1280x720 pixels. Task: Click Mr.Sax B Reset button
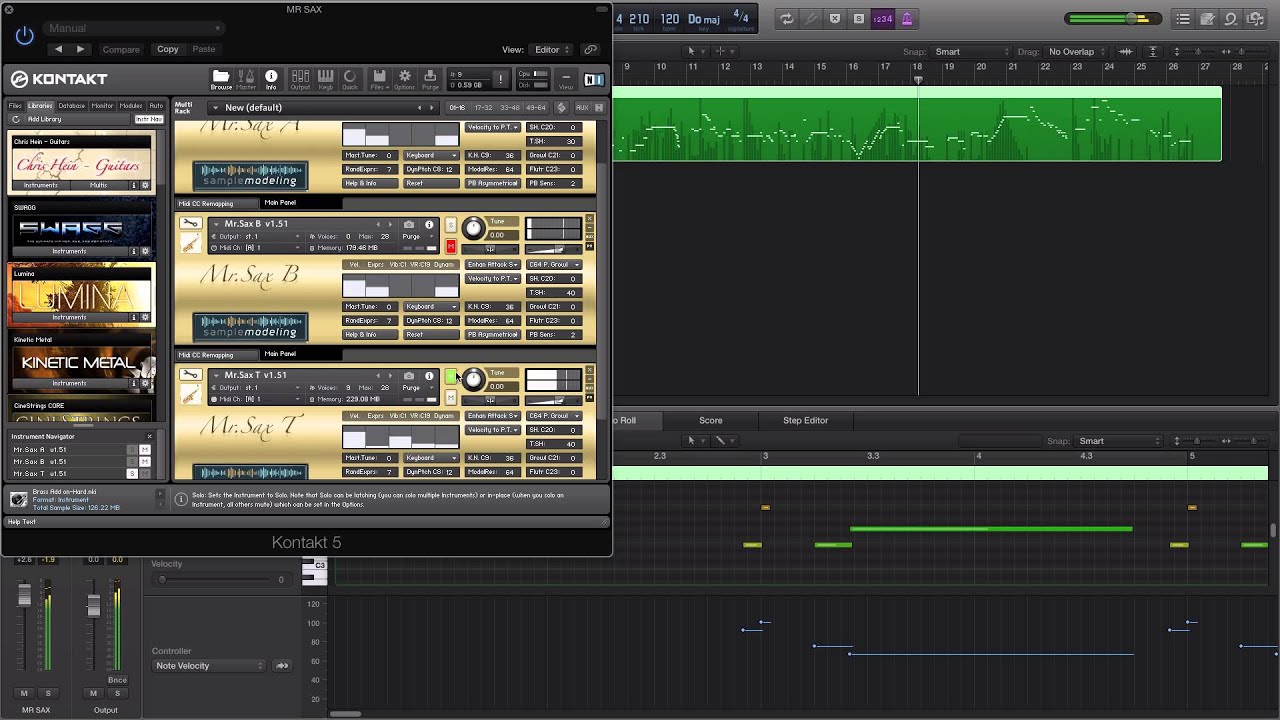tap(431, 335)
